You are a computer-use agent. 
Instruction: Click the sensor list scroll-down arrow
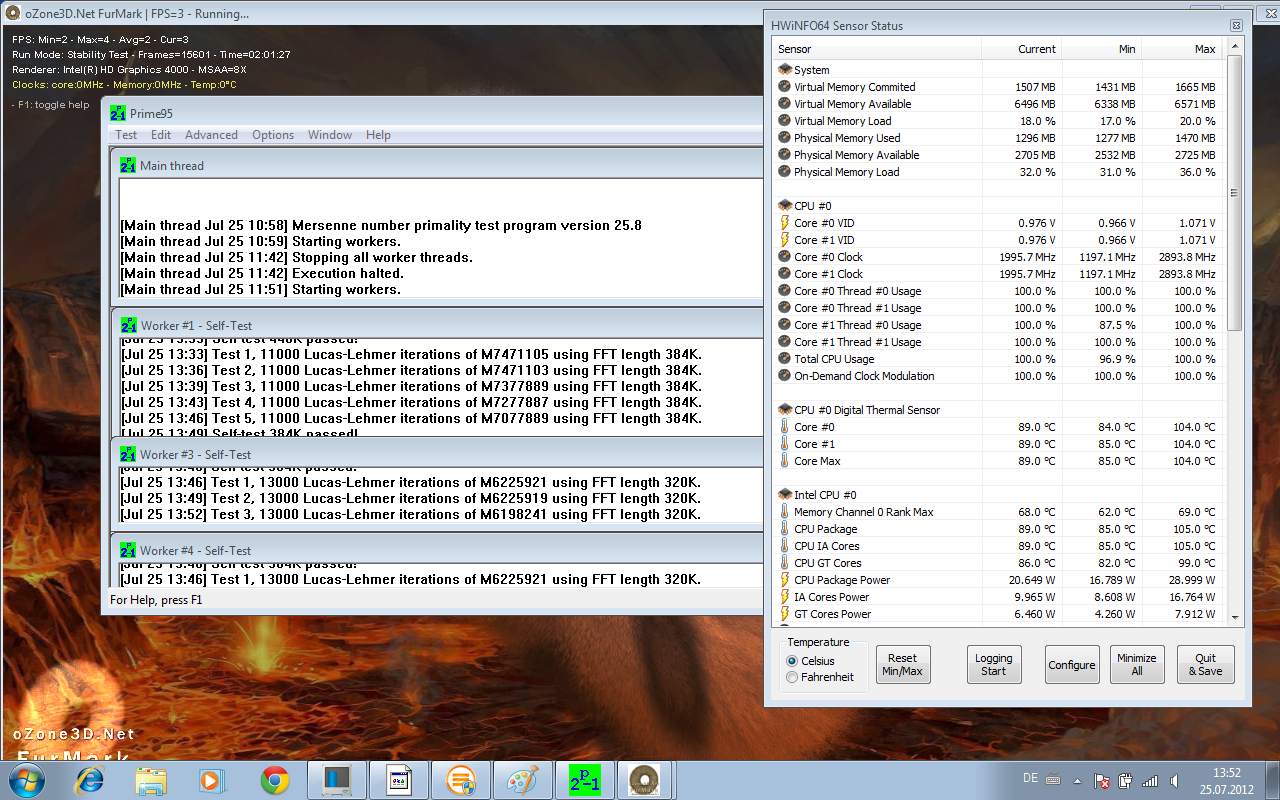pos(1234,617)
